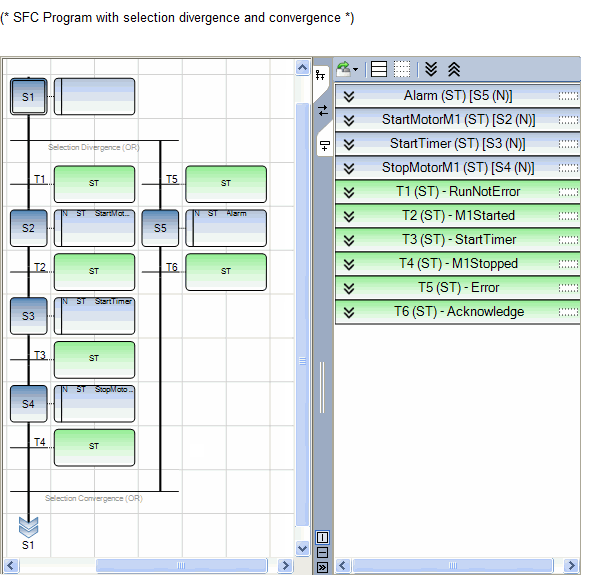Click the horizontal rows layout toolbar icon

click(379, 69)
